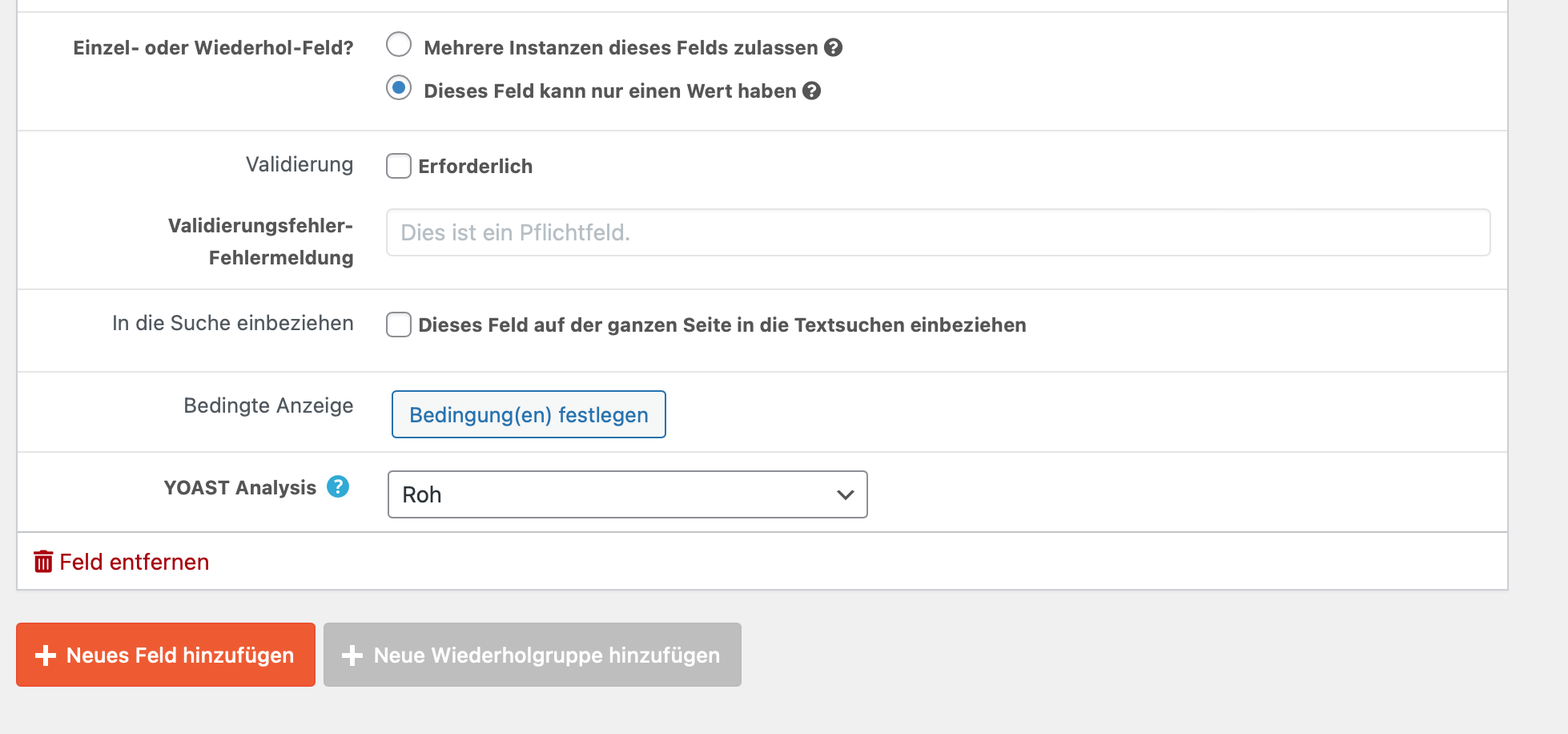Enable the Erforderlich checkbox
This screenshot has height=734, width=1568.
click(399, 166)
